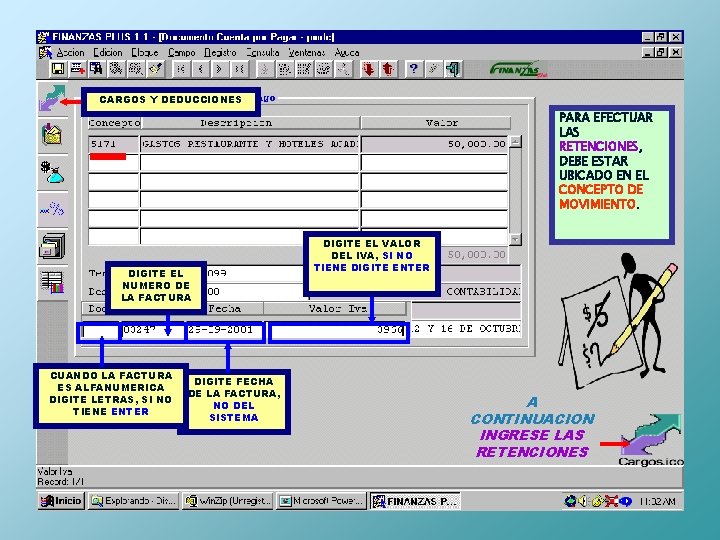Viewport: 720px width, 540px height.
Task: Click the Valor Iva input field
Action: pos(338,331)
